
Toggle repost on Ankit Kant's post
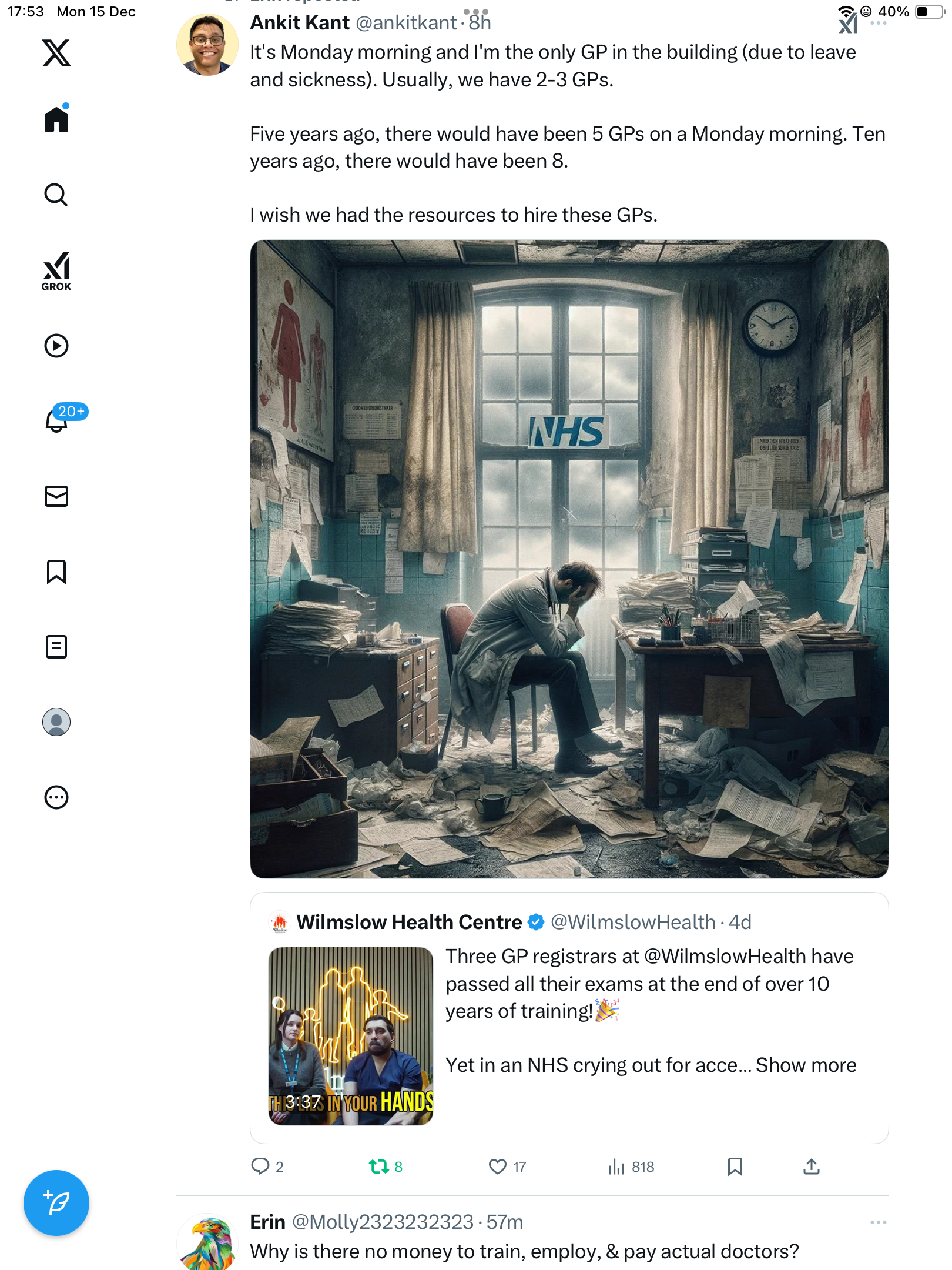[x=379, y=1167]
